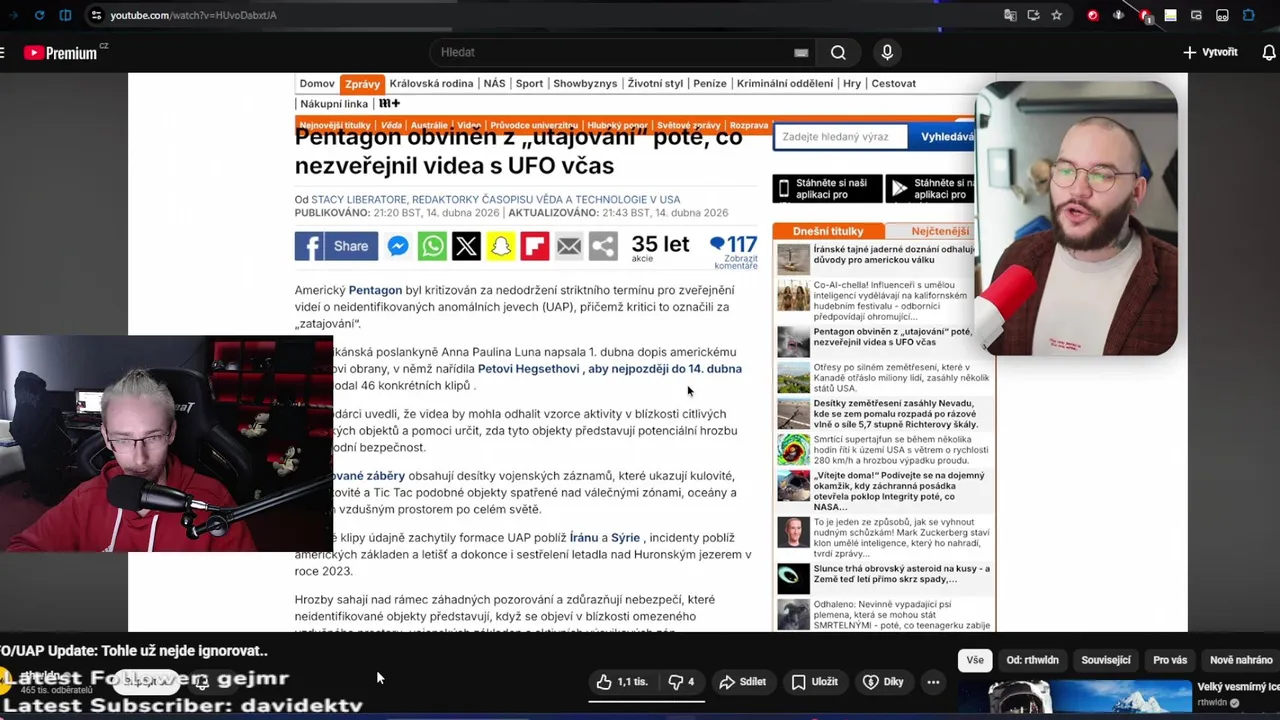This screenshot has width=1280, height=720.
Task: Share article via Flipboard icon
Action: [535, 246]
